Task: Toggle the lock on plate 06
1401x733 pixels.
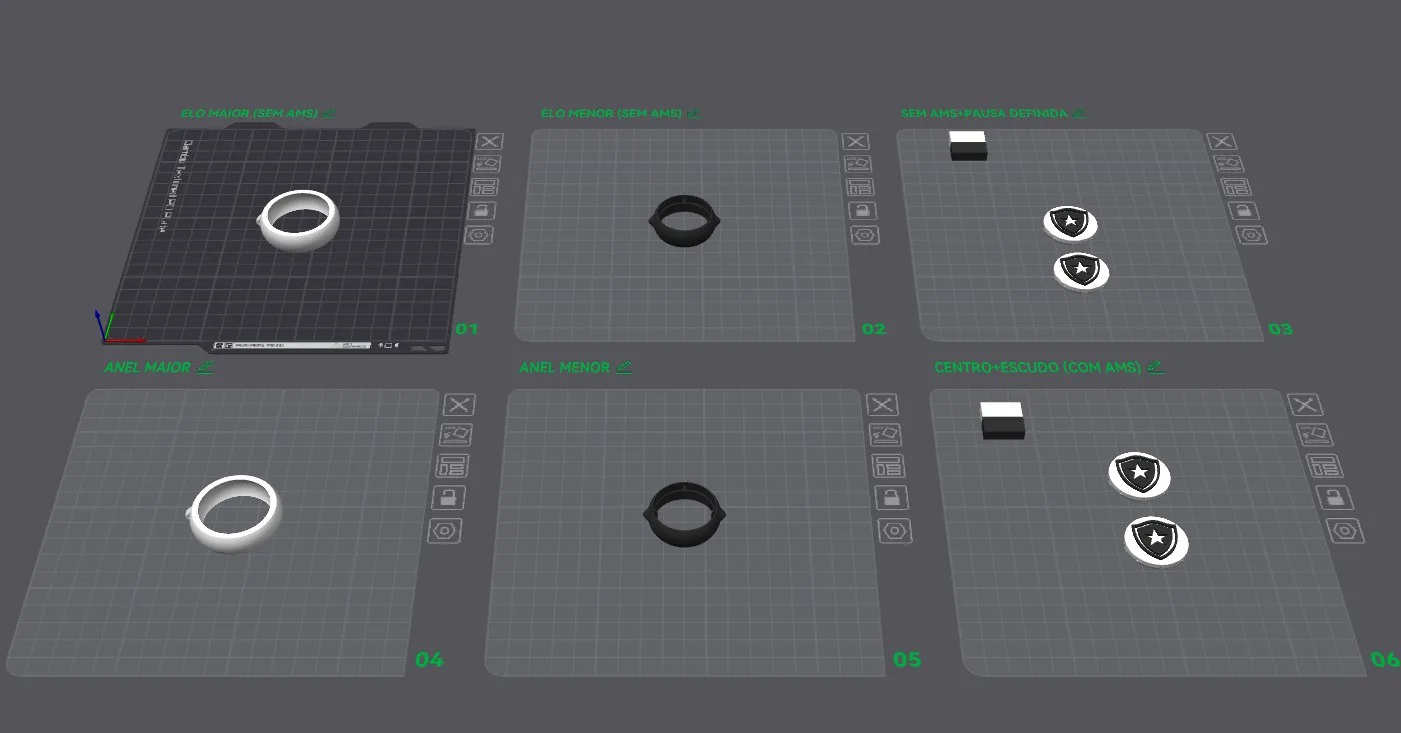Action: point(1332,497)
